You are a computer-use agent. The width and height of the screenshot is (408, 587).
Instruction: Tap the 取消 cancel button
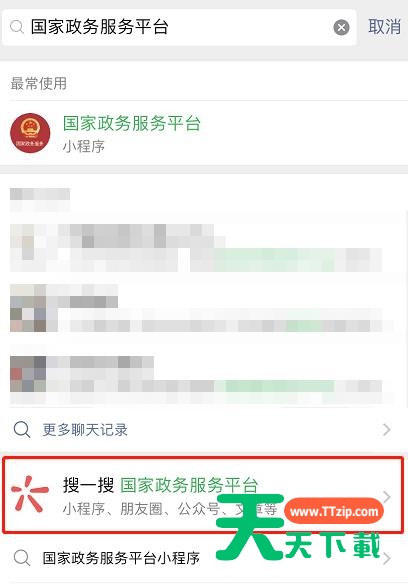pyautogui.click(x=384, y=27)
